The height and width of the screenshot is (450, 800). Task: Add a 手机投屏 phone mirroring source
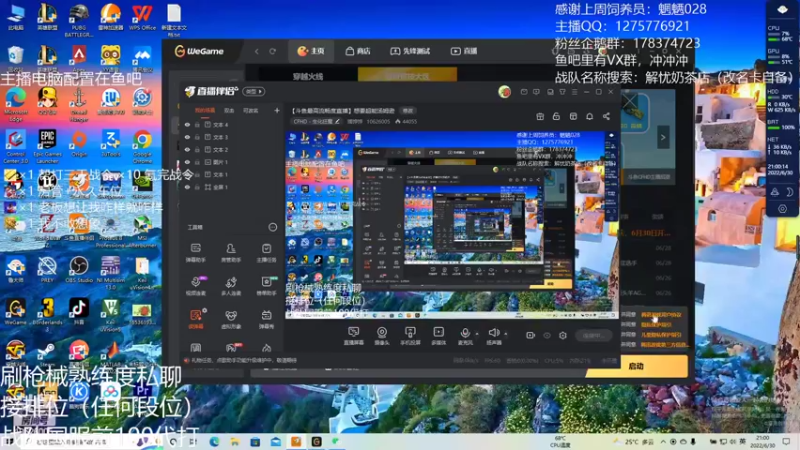[x=410, y=336]
